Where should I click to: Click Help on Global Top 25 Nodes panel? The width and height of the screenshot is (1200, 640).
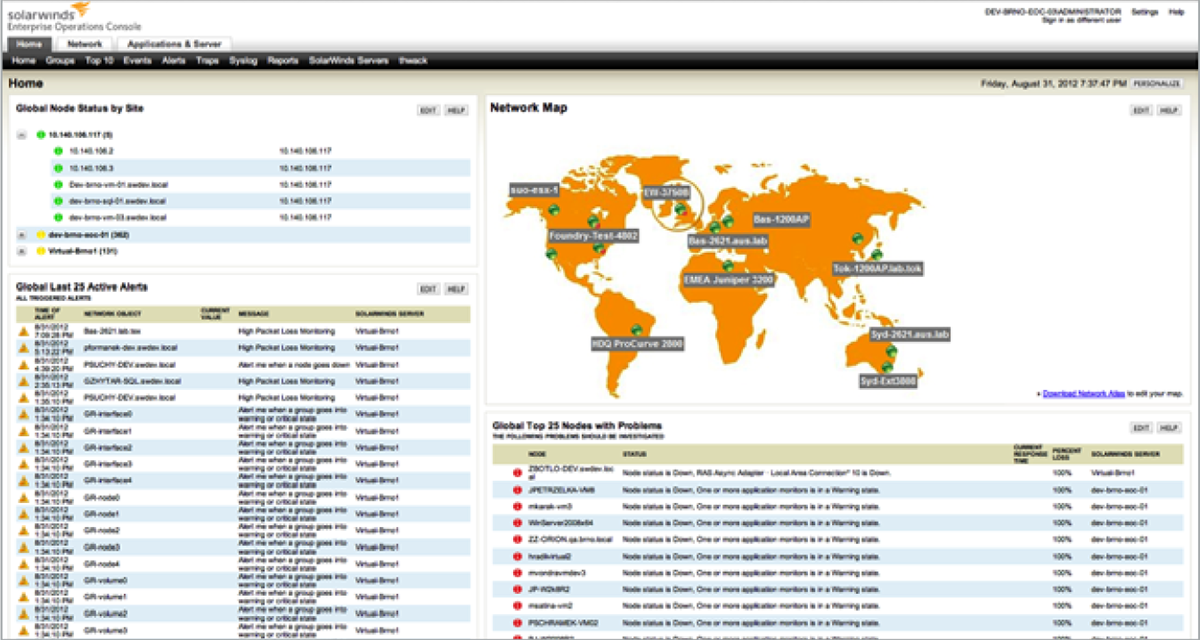tap(1169, 428)
